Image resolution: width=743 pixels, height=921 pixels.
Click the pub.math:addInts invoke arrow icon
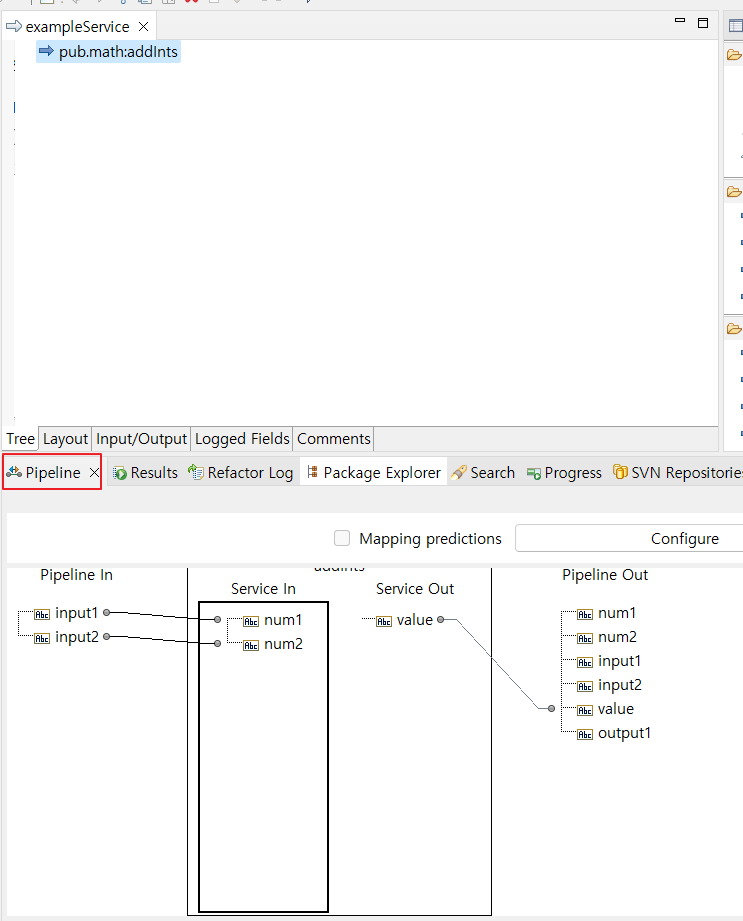(46, 51)
